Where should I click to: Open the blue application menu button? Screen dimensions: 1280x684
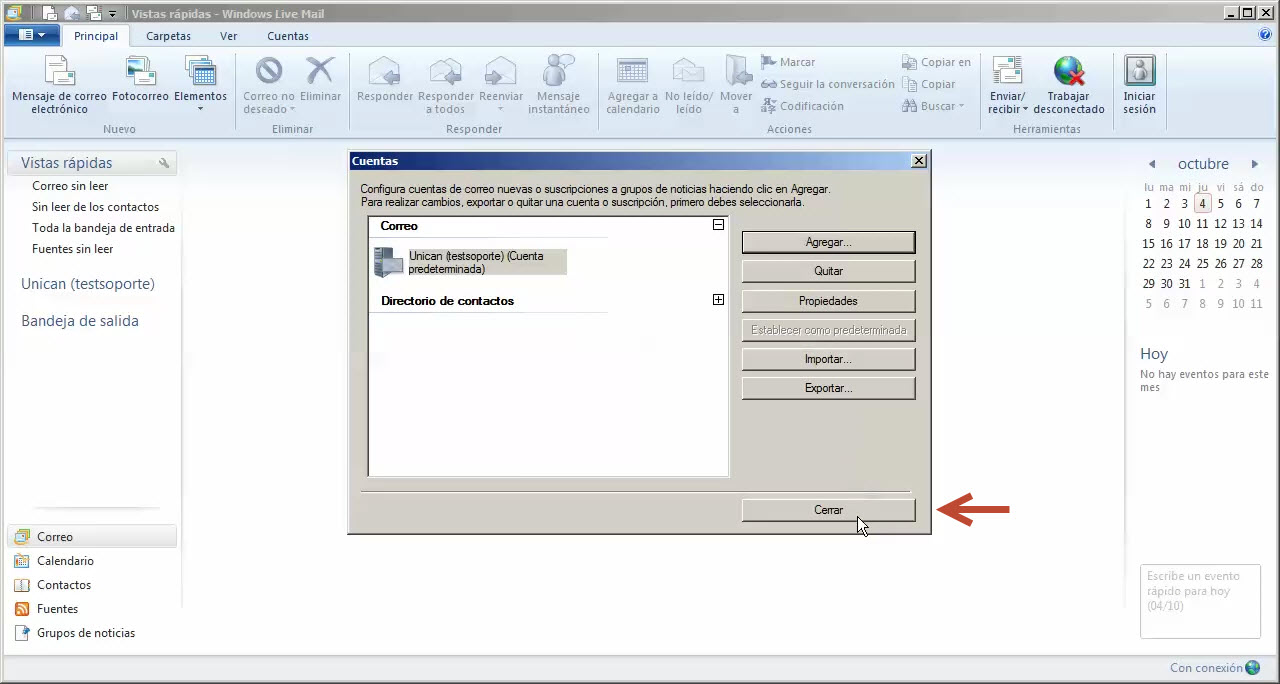(32, 35)
